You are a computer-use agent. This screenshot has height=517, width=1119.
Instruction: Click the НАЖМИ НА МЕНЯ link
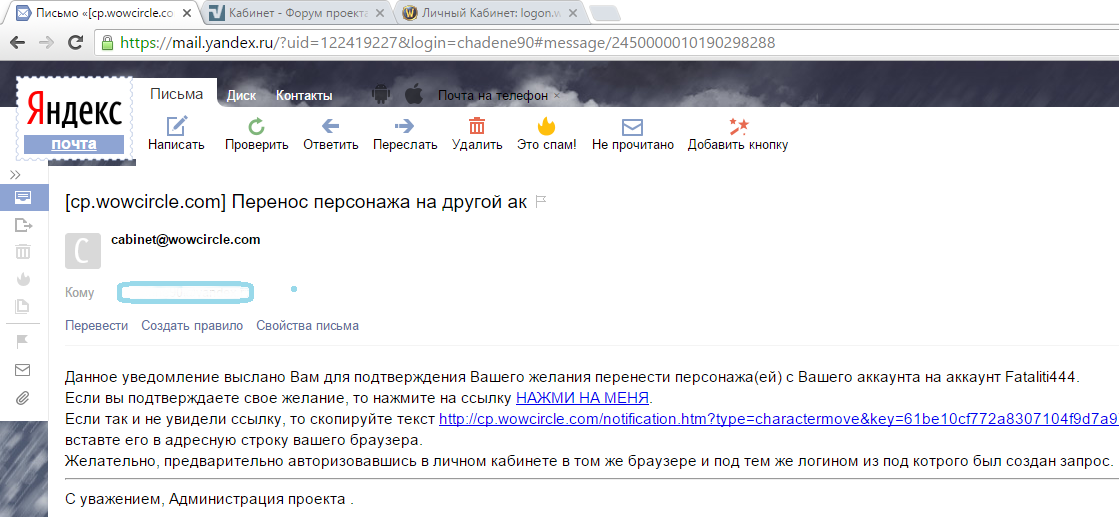pyautogui.click(x=582, y=398)
